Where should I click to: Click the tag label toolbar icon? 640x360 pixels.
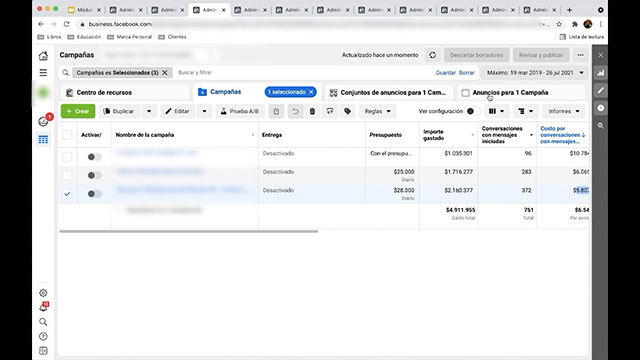[x=347, y=111]
